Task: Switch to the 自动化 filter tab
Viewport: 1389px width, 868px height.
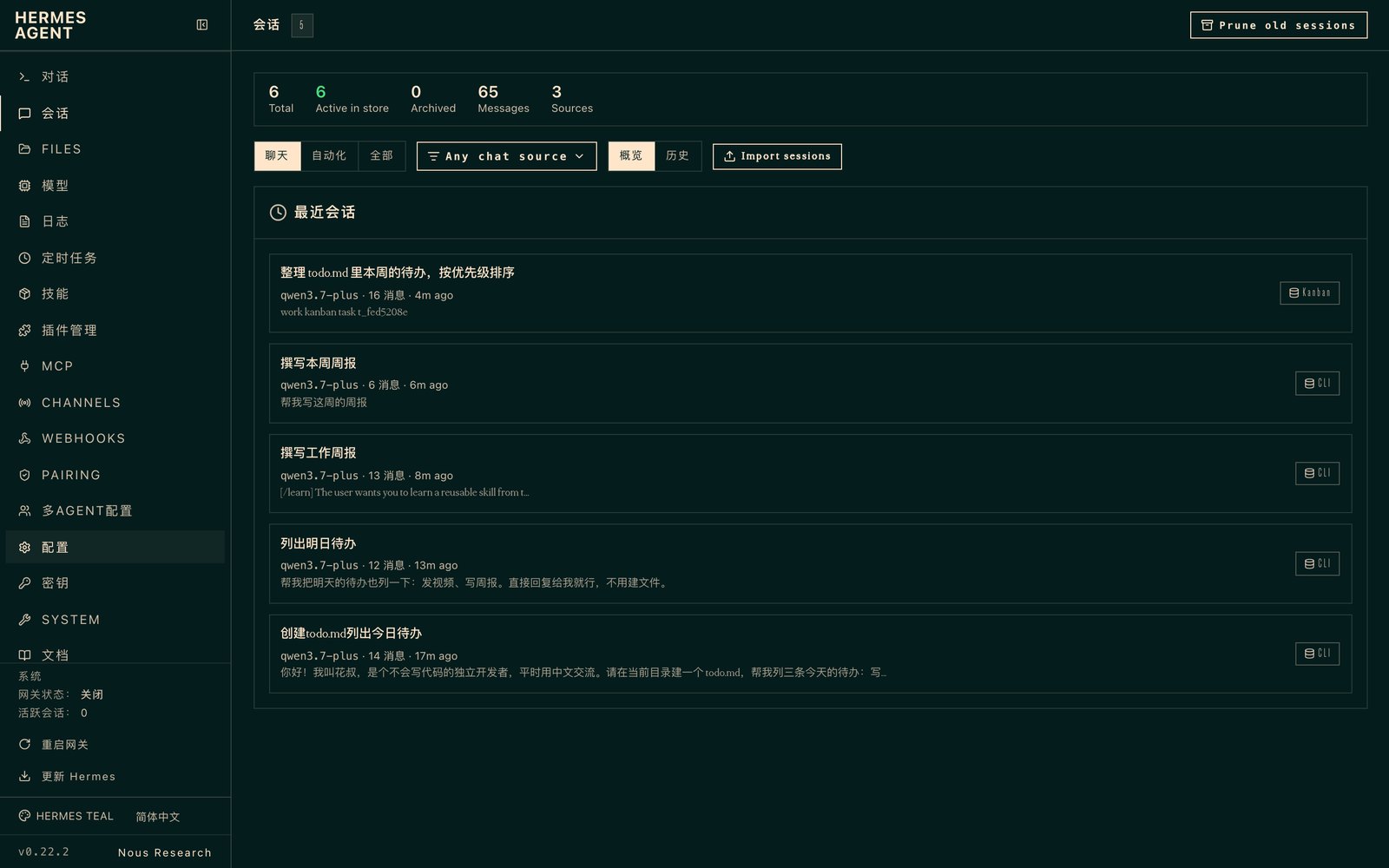Action: (x=329, y=156)
